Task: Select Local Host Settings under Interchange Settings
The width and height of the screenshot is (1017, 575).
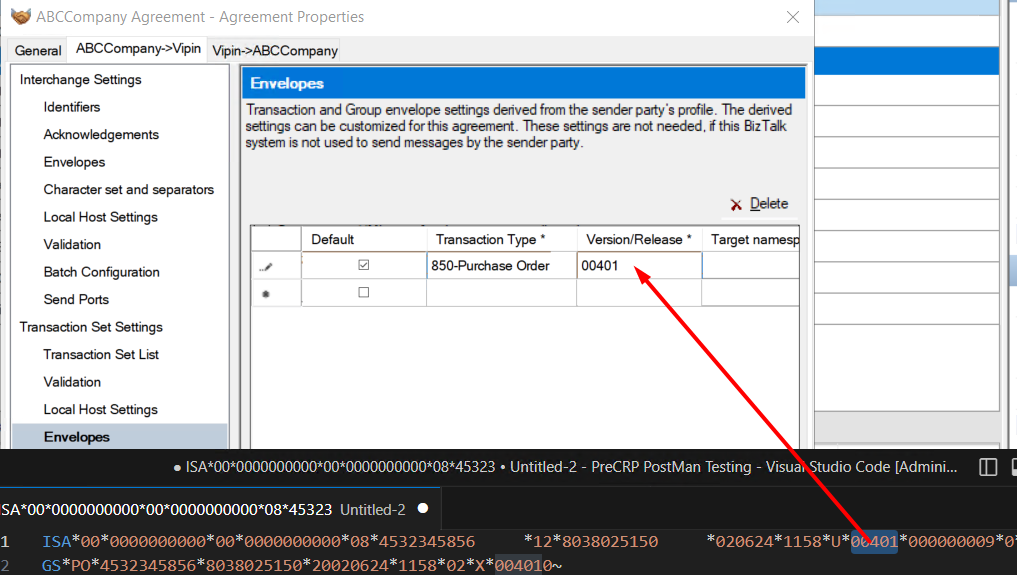Action: [x=101, y=217]
